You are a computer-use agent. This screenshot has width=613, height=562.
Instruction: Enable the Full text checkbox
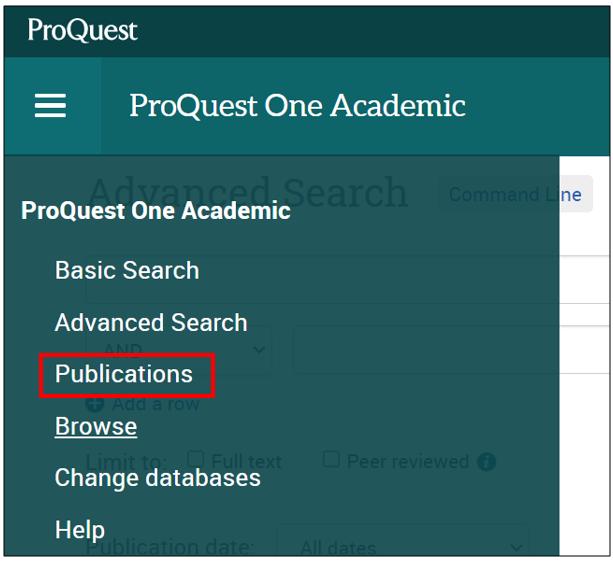[195, 459]
